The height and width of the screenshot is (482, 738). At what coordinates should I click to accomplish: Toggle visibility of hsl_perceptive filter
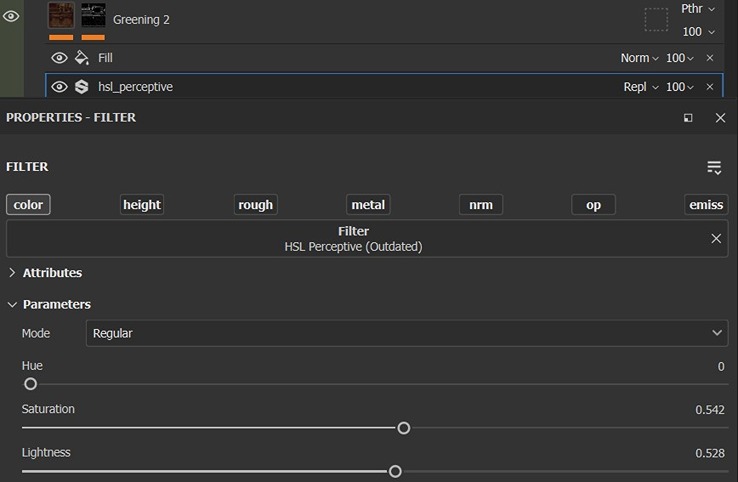click(x=59, y=87)
